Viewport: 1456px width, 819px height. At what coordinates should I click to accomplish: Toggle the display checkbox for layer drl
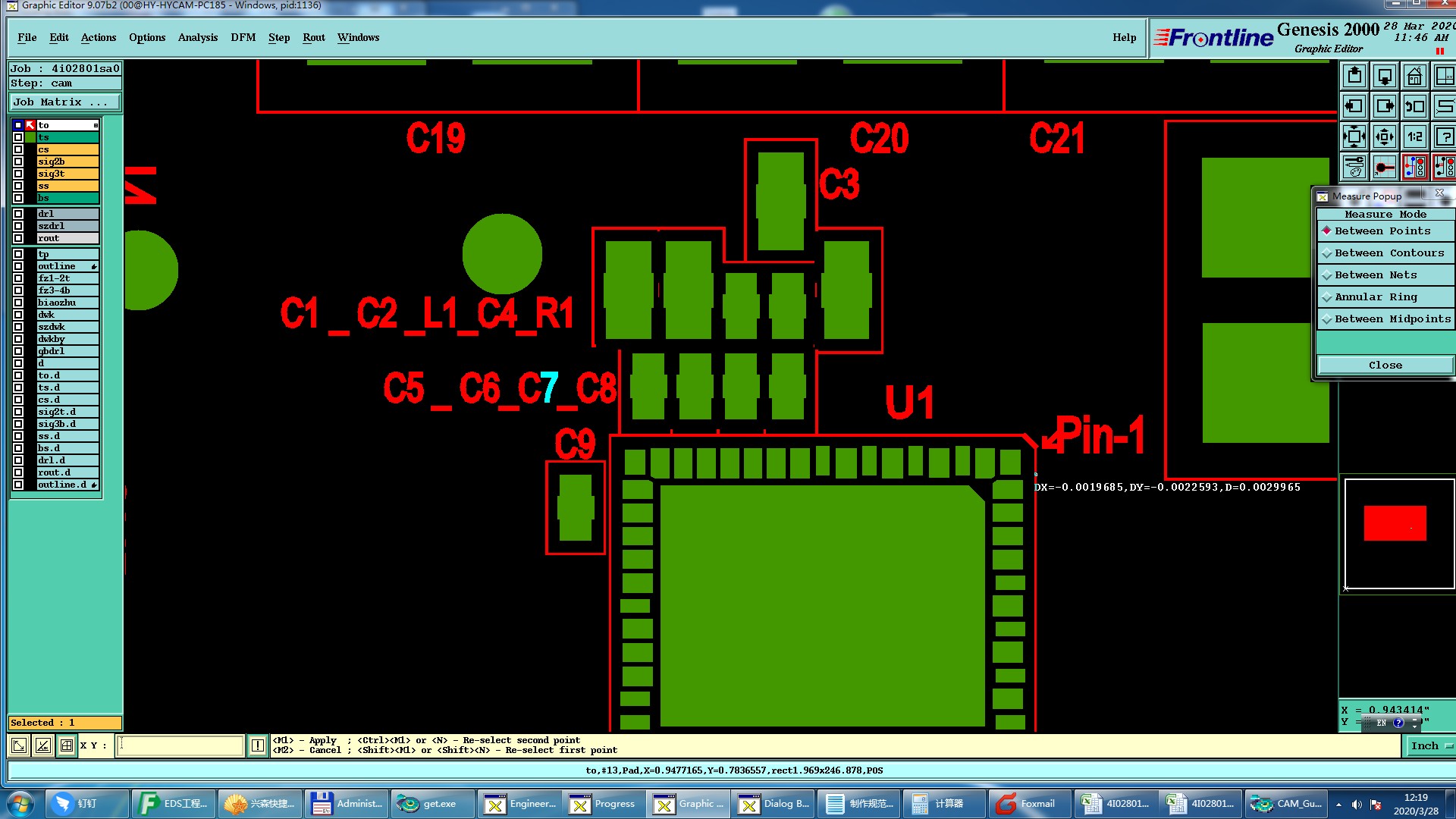tap(18, 214)
